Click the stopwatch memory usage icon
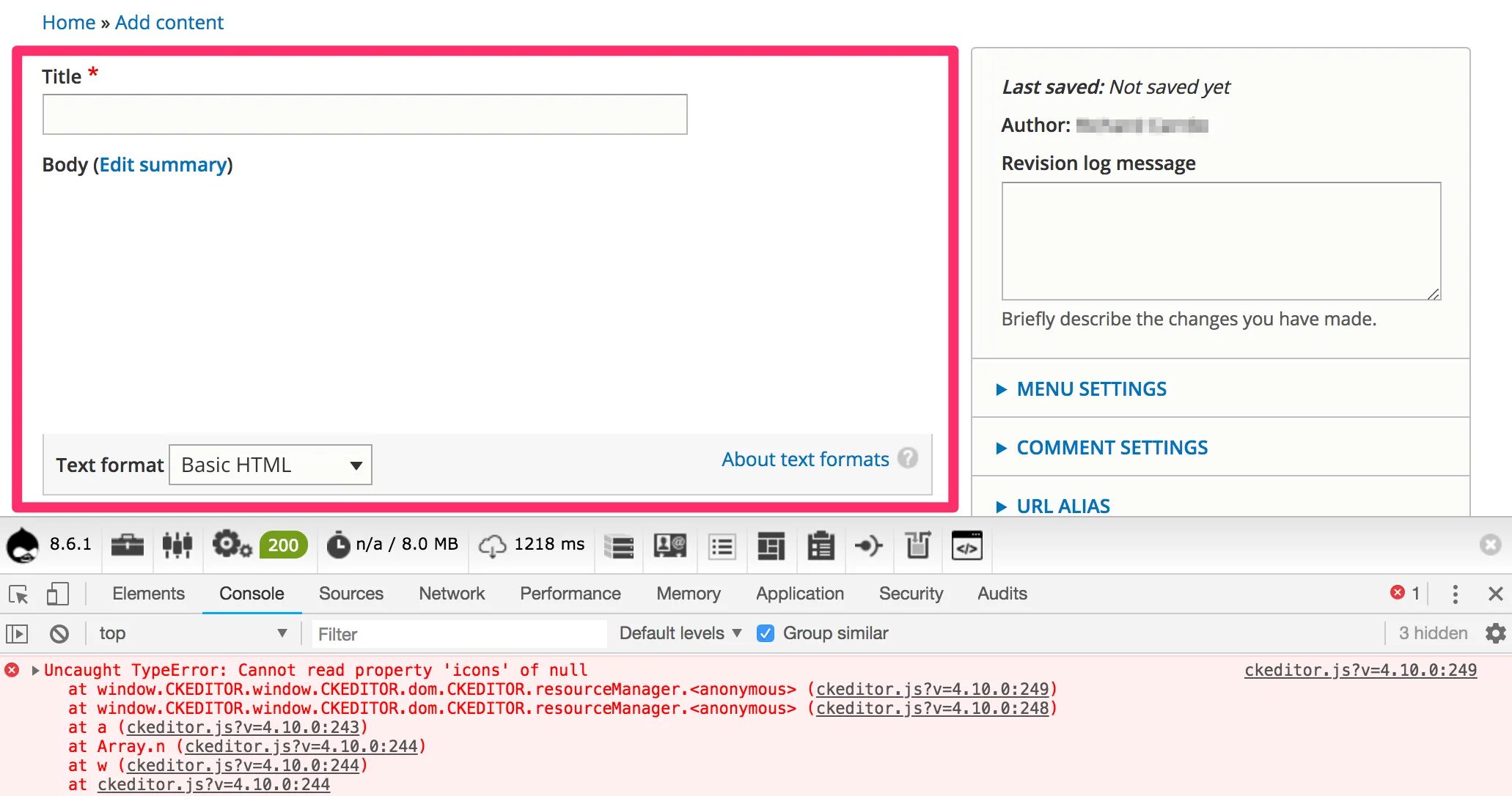This screenshot has height=796, width=1512. pos(338,545)
